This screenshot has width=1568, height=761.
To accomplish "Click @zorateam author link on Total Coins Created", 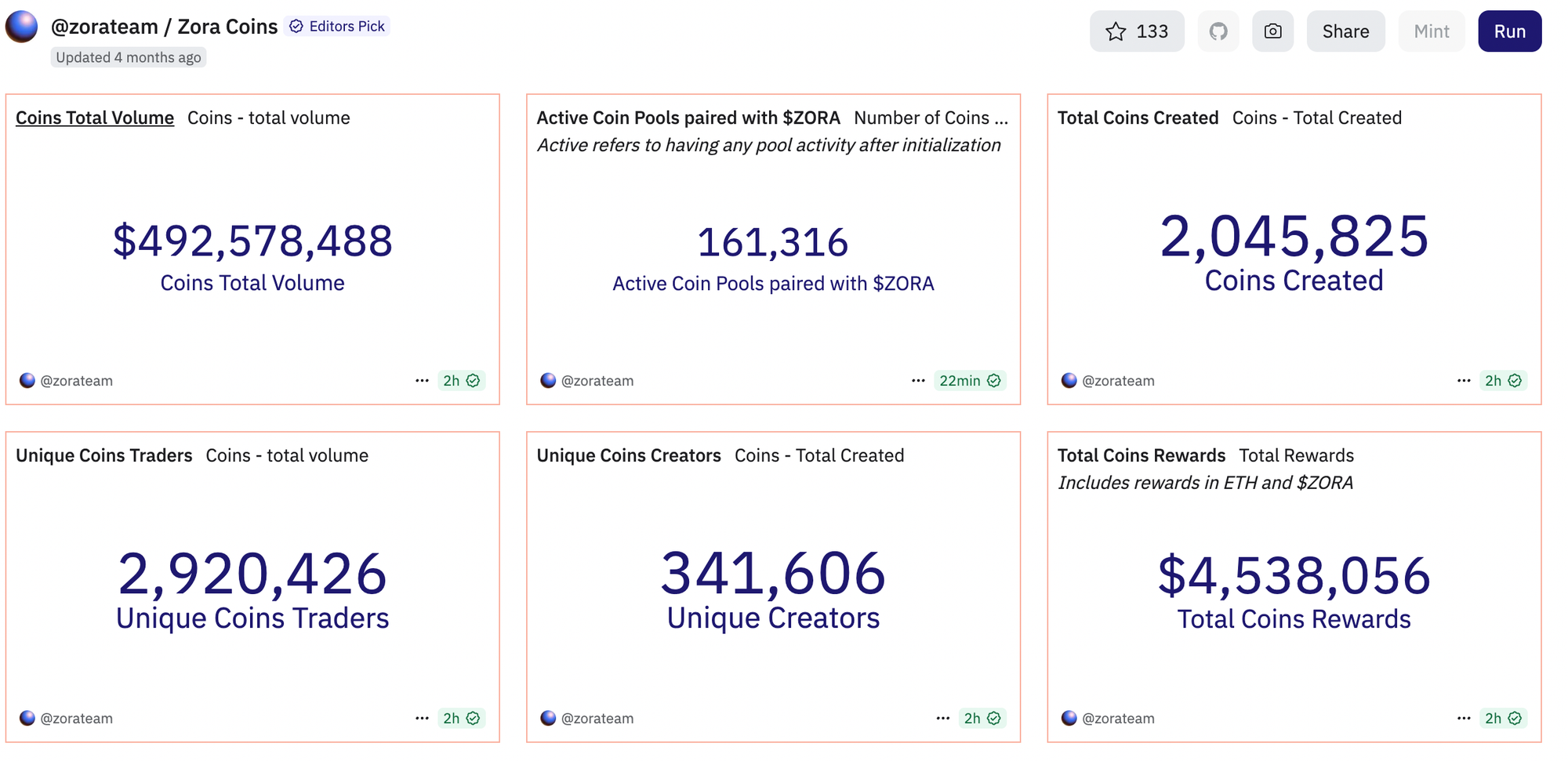I will point(1117,381).
